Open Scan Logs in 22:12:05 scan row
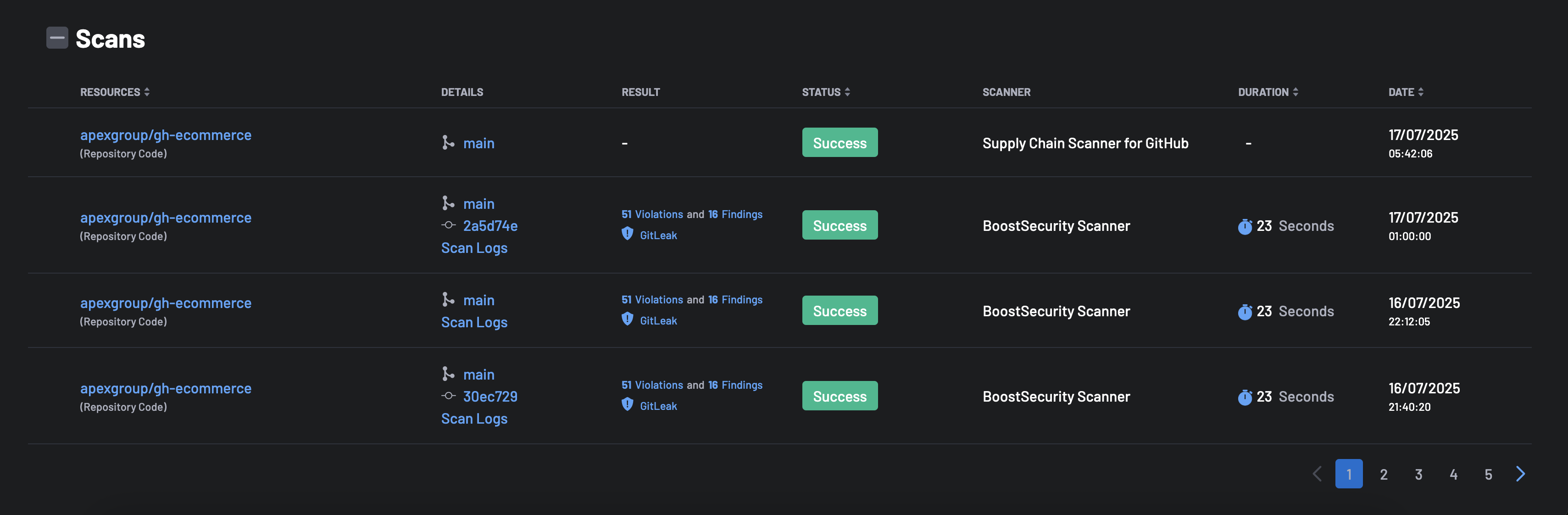 coord(474,322)
